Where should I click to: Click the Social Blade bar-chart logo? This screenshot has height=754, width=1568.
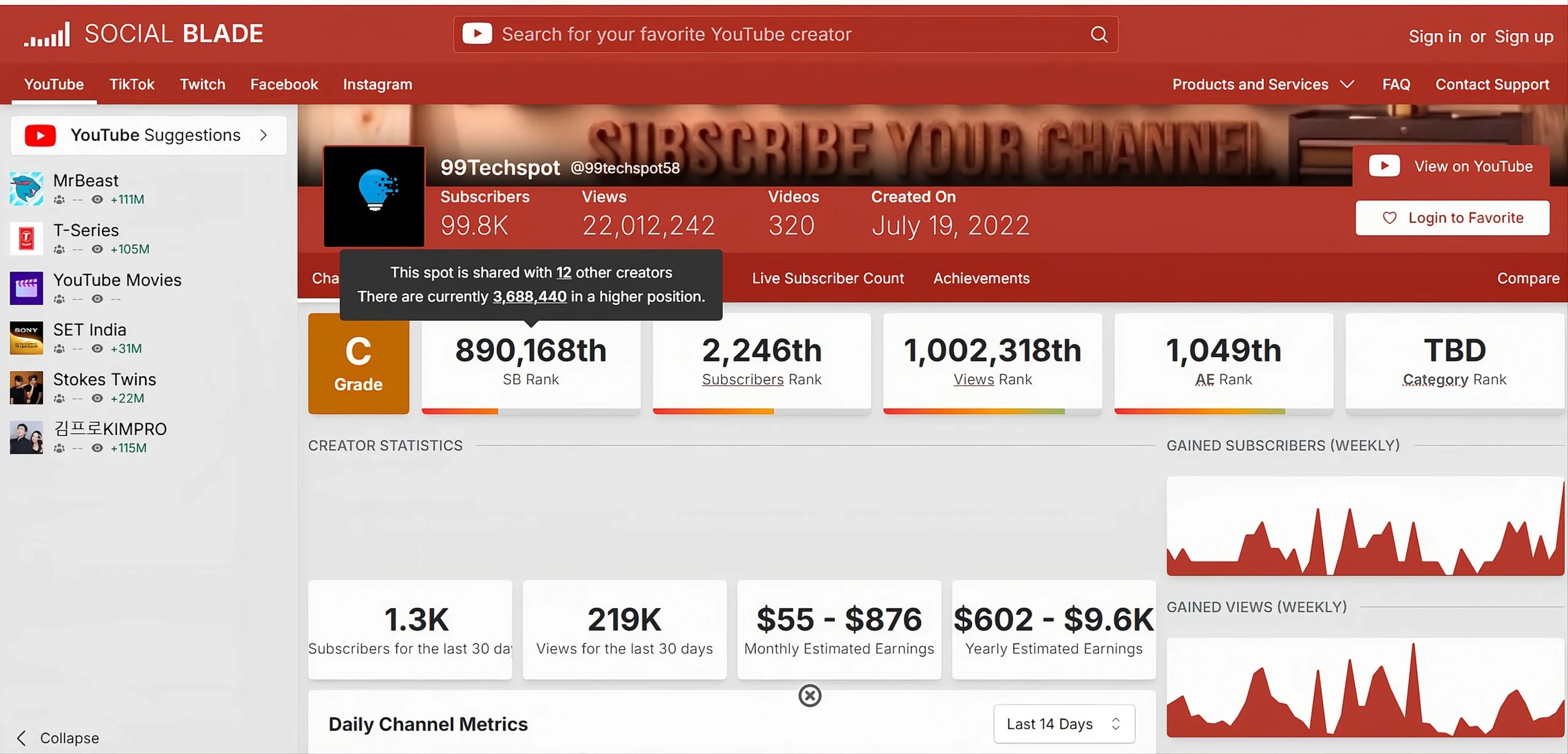click(x=47, y=34)
